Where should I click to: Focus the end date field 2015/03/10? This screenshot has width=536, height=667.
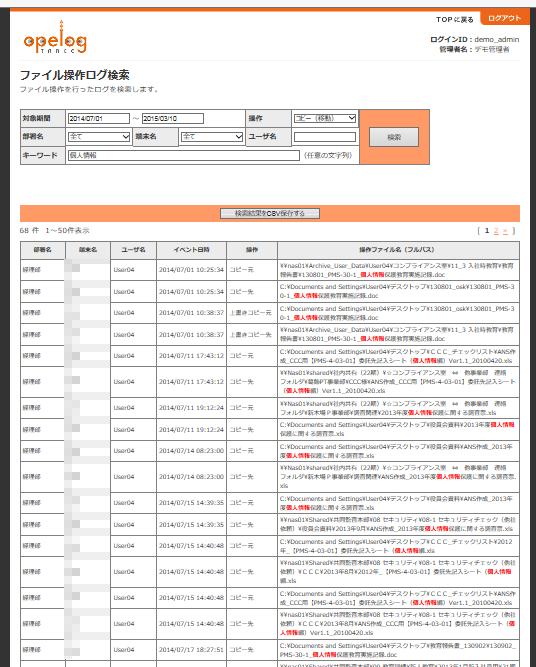(x=173, y=118)
